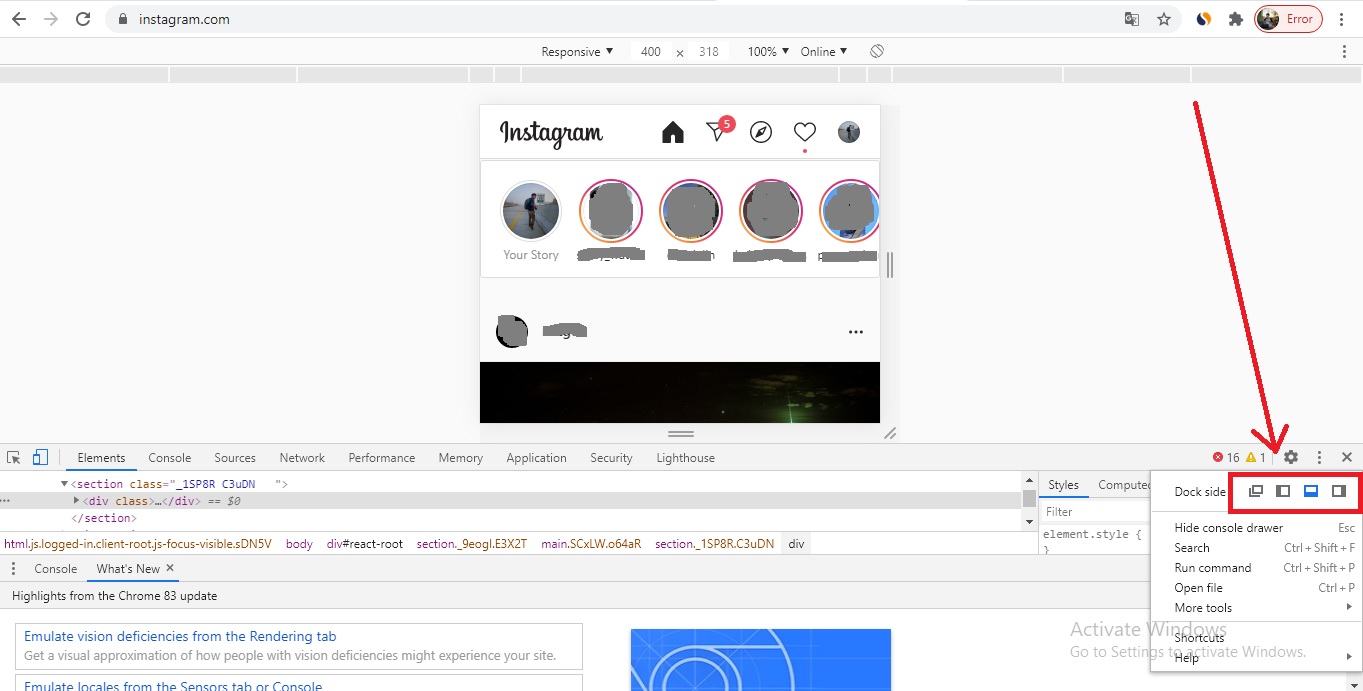Open Instagram direct messages with 5 badge

(x=719, y=130)
